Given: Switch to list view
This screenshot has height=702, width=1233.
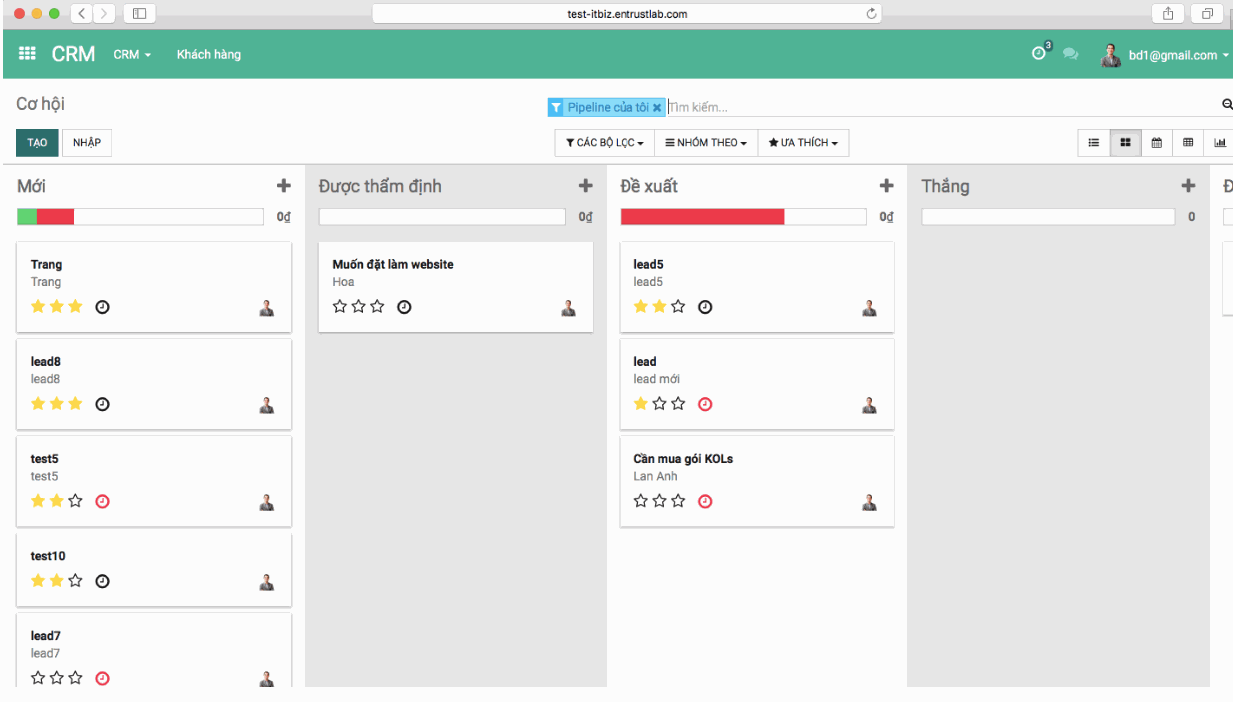Looking at the screenshot, I should (x=1094, y=143).
